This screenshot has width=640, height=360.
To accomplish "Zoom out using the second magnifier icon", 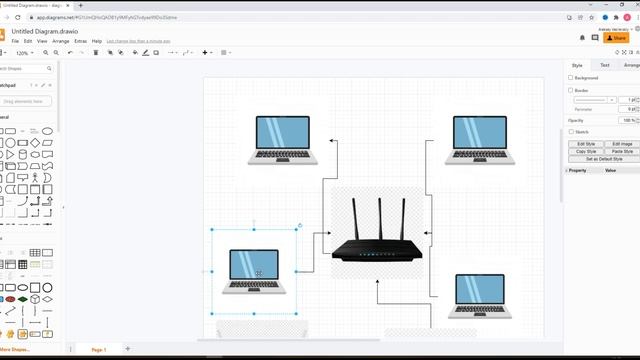I will 56,53.
